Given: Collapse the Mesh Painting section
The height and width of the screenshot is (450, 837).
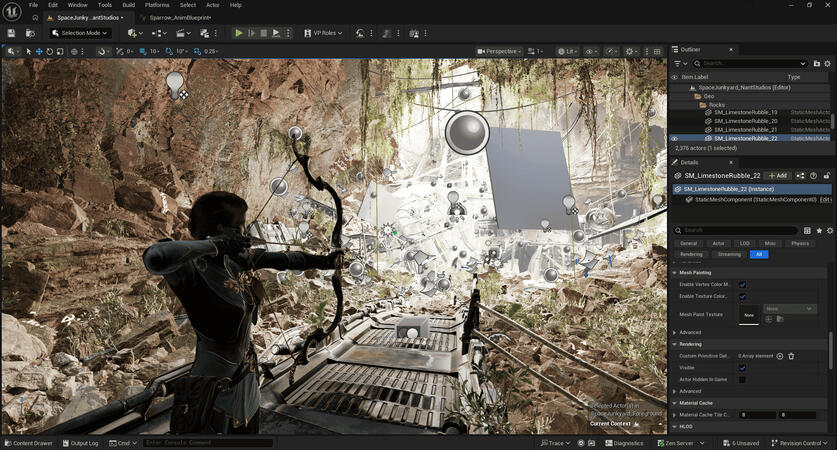Looking at the screenshot, I should [x=675, y=273].
